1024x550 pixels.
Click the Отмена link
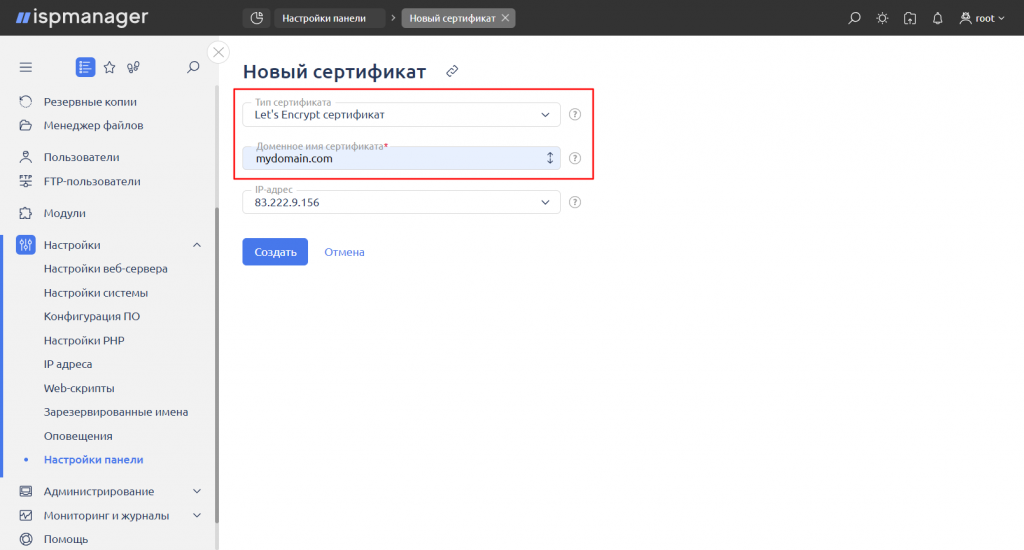pyautogui.click(x=344, y=252)
